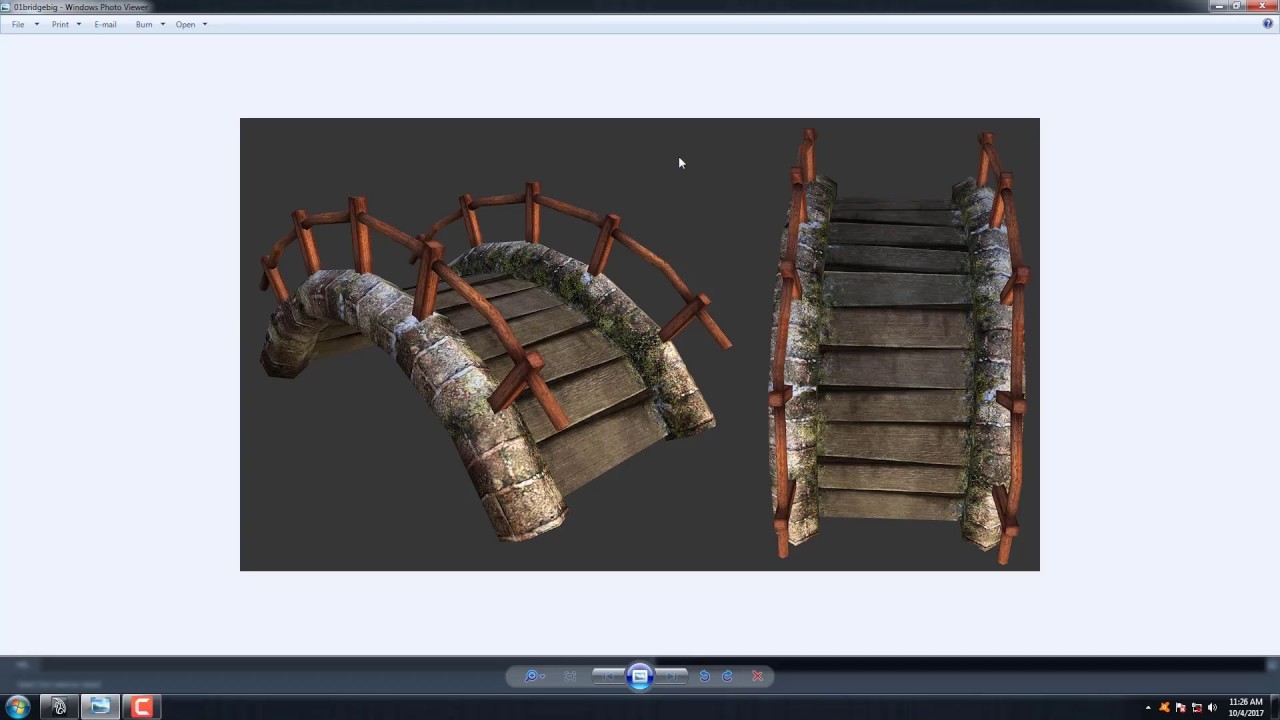Viewport: 1280px width, 720px height.
Task: Rotate the image counterclockwise
Action: tap(704, 676)
